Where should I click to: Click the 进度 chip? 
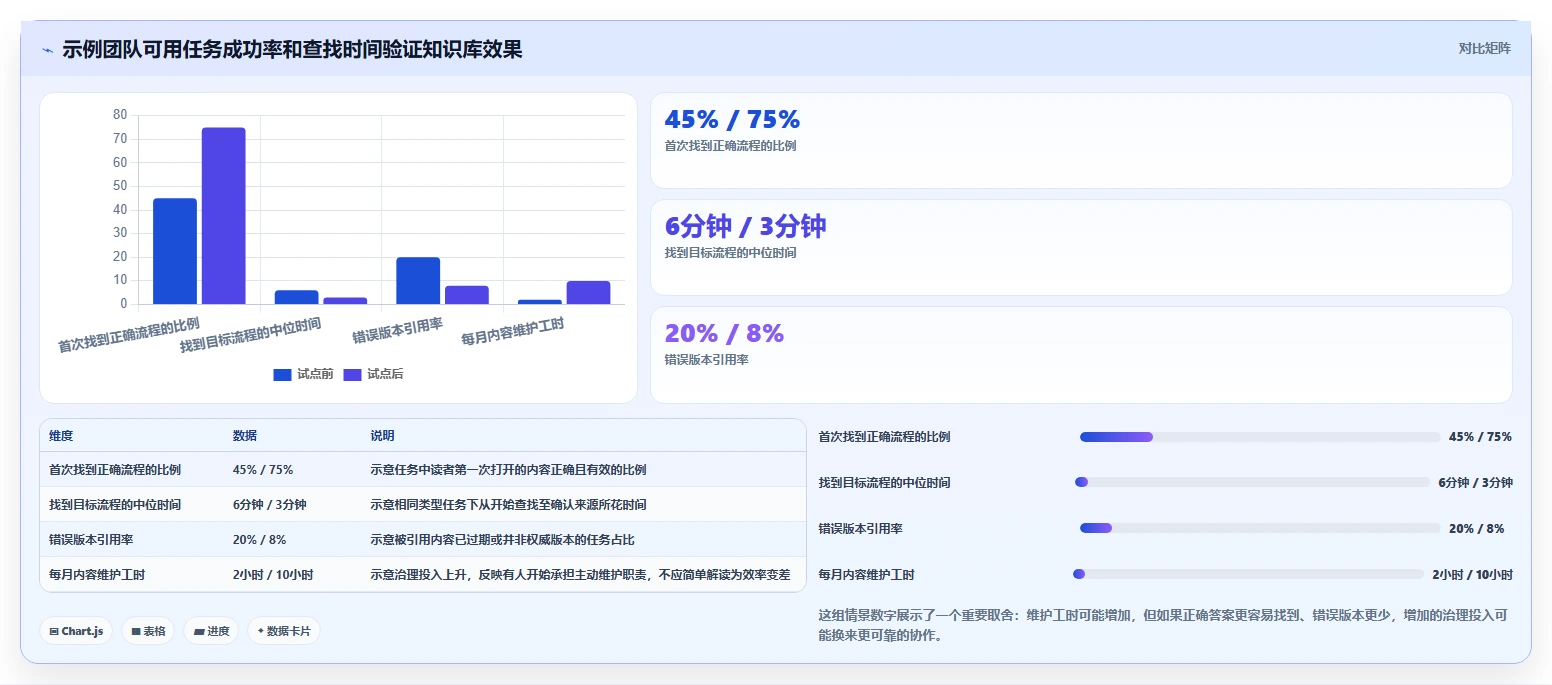(x=211, y=631)
